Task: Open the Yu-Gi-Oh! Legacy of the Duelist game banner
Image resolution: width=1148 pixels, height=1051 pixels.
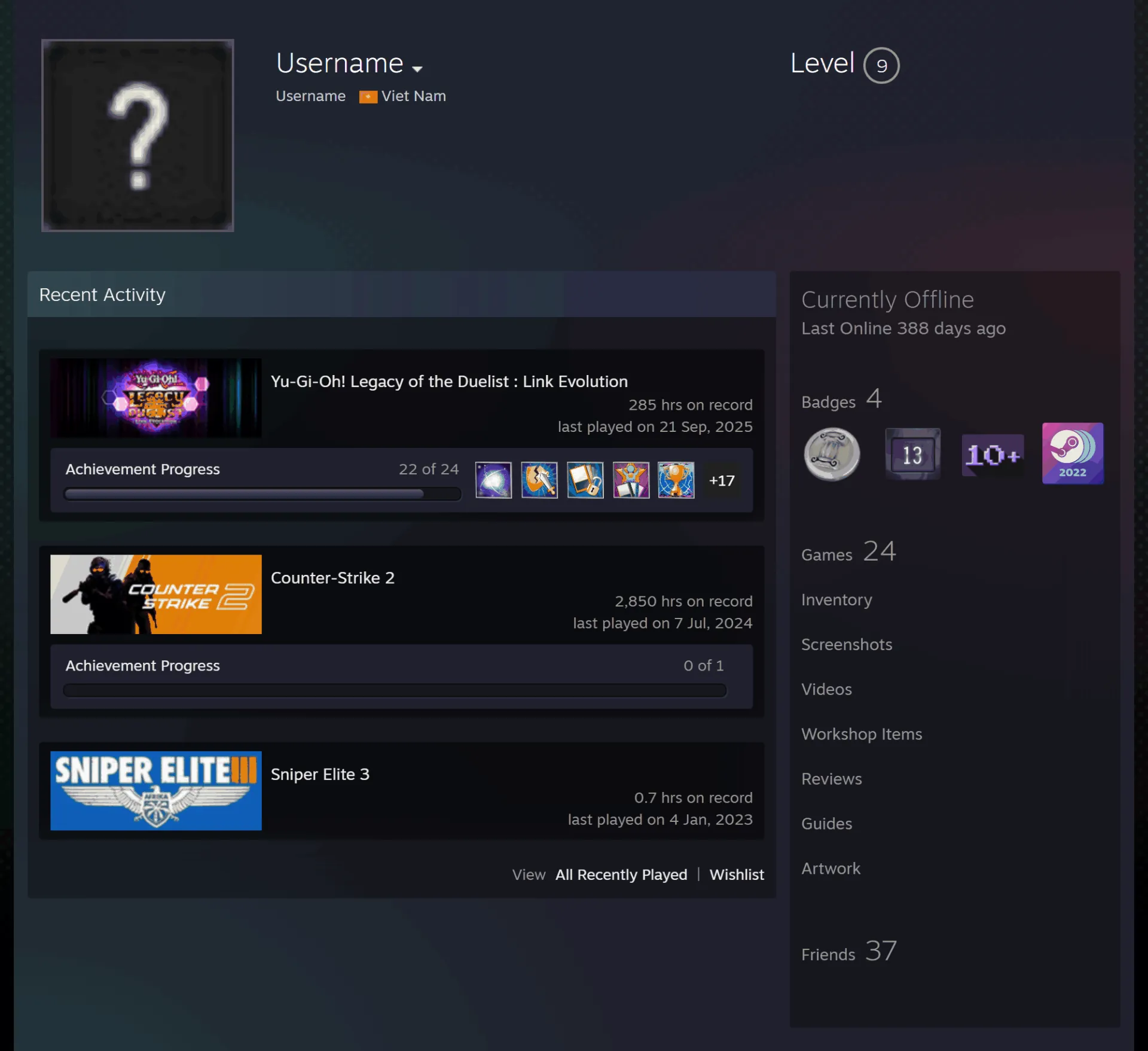Action: coord(156,398)
